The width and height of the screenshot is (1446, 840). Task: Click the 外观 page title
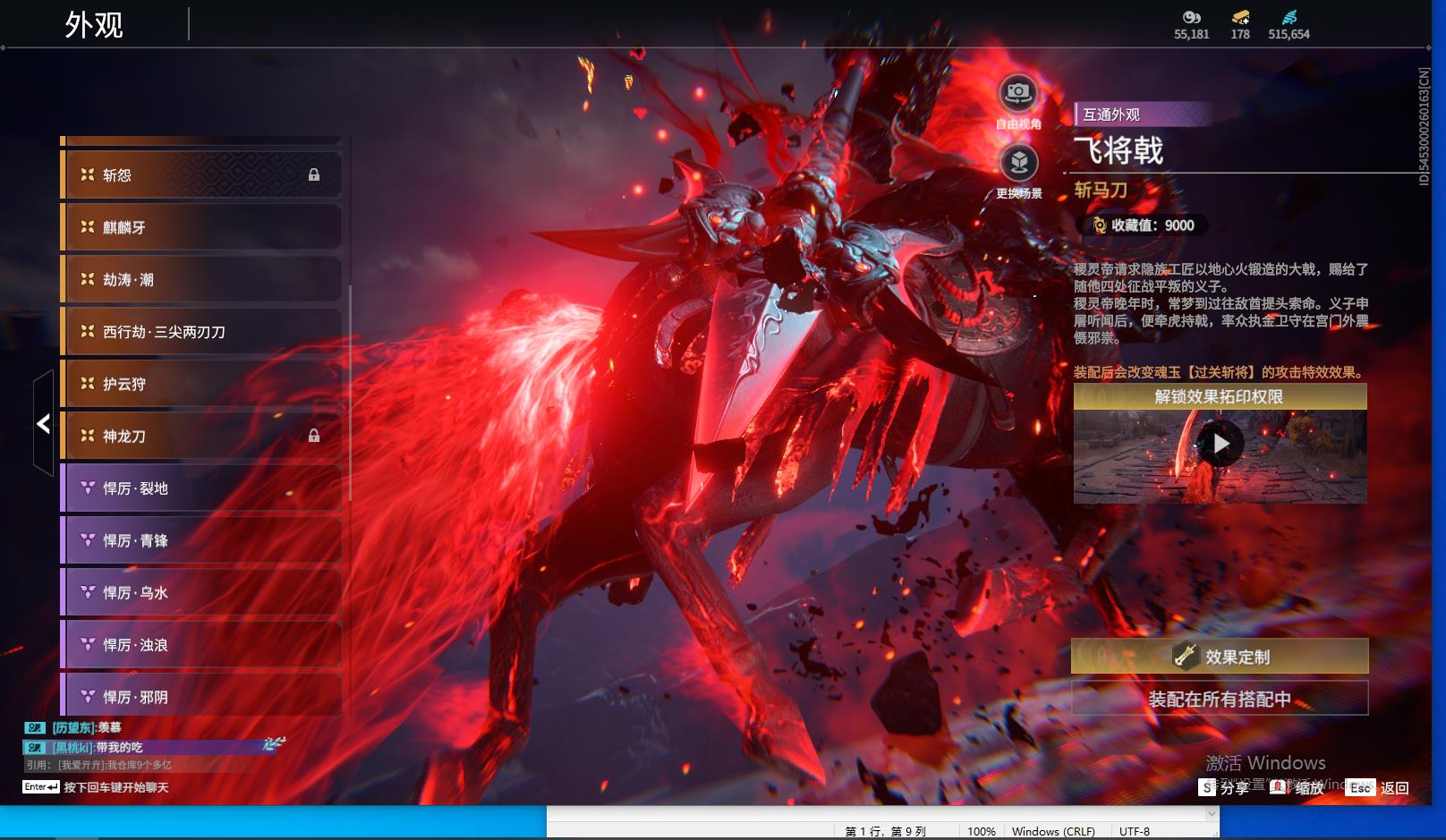[93, 25]
